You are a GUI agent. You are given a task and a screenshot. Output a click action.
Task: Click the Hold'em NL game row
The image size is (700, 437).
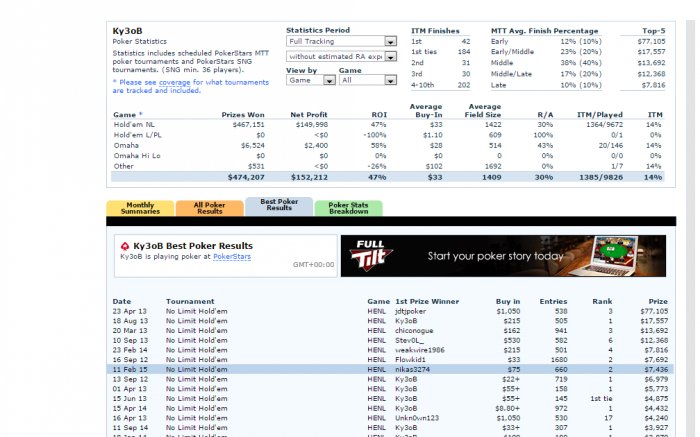pyautogui.click(x=388, y=125)
